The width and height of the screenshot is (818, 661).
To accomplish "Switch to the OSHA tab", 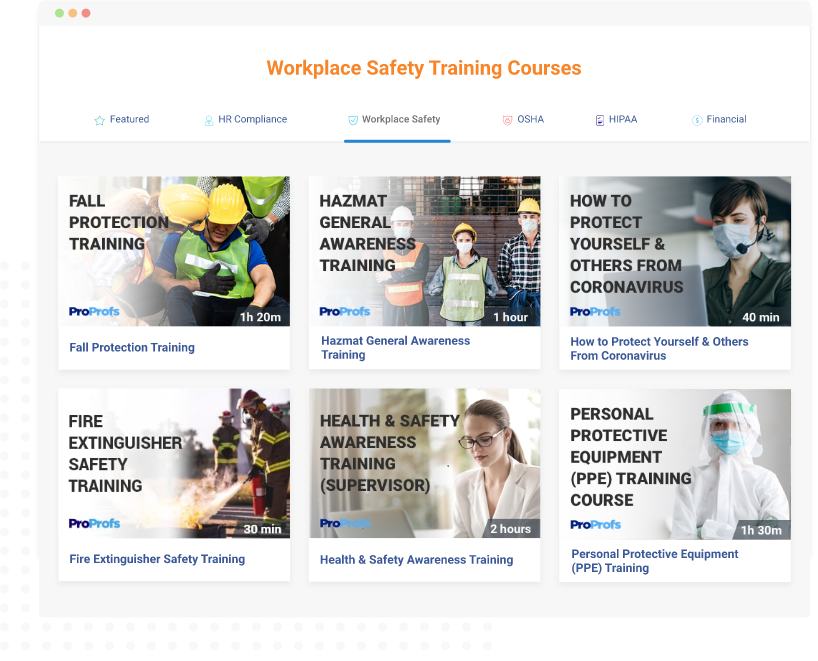I will point(521,119).
